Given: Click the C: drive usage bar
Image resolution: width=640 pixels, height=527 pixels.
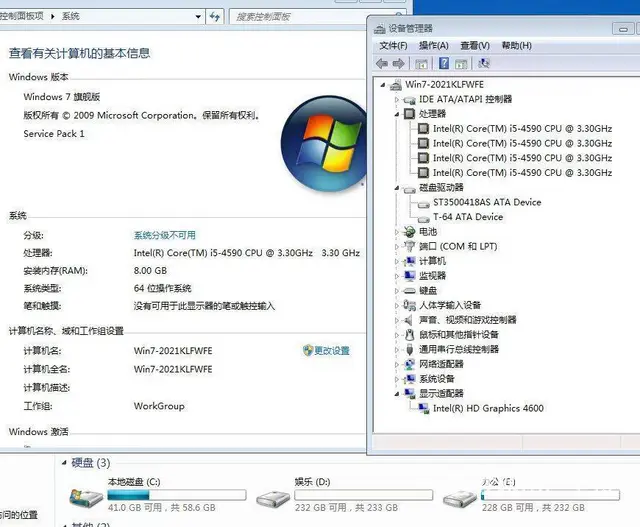Looking at the screenshot, I should pyautogui.click(x=177, y=495).
